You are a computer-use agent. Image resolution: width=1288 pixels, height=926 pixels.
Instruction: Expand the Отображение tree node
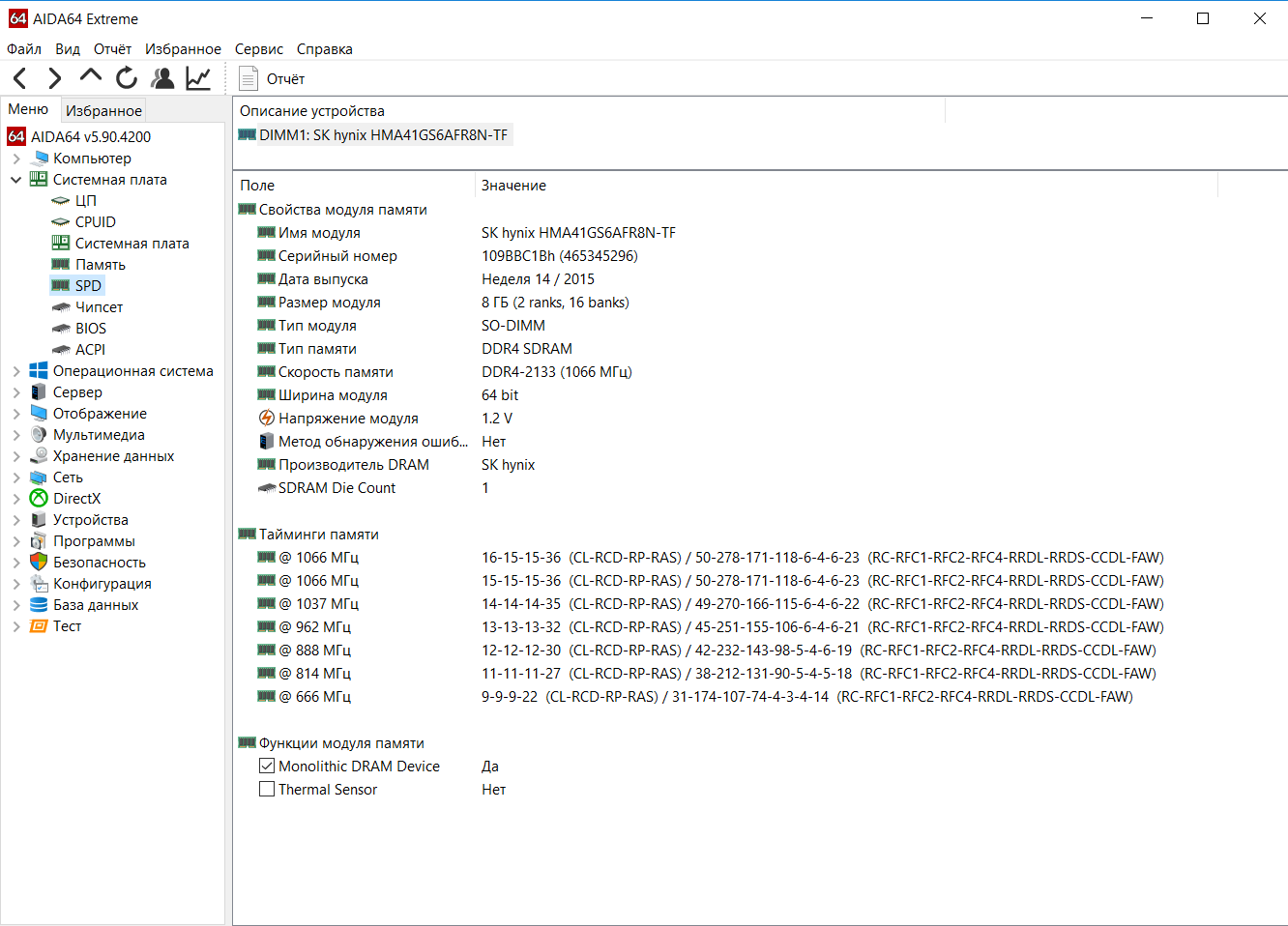16,414
